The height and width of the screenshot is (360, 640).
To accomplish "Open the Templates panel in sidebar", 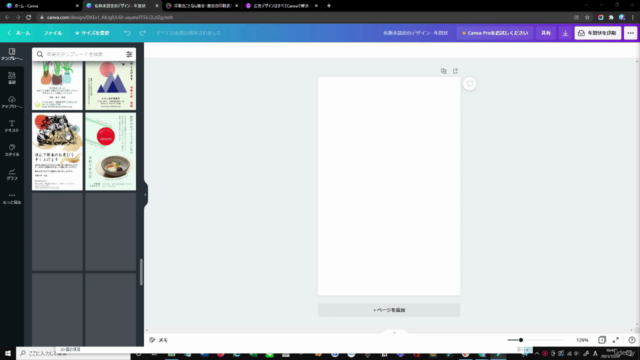I will 12,54.
